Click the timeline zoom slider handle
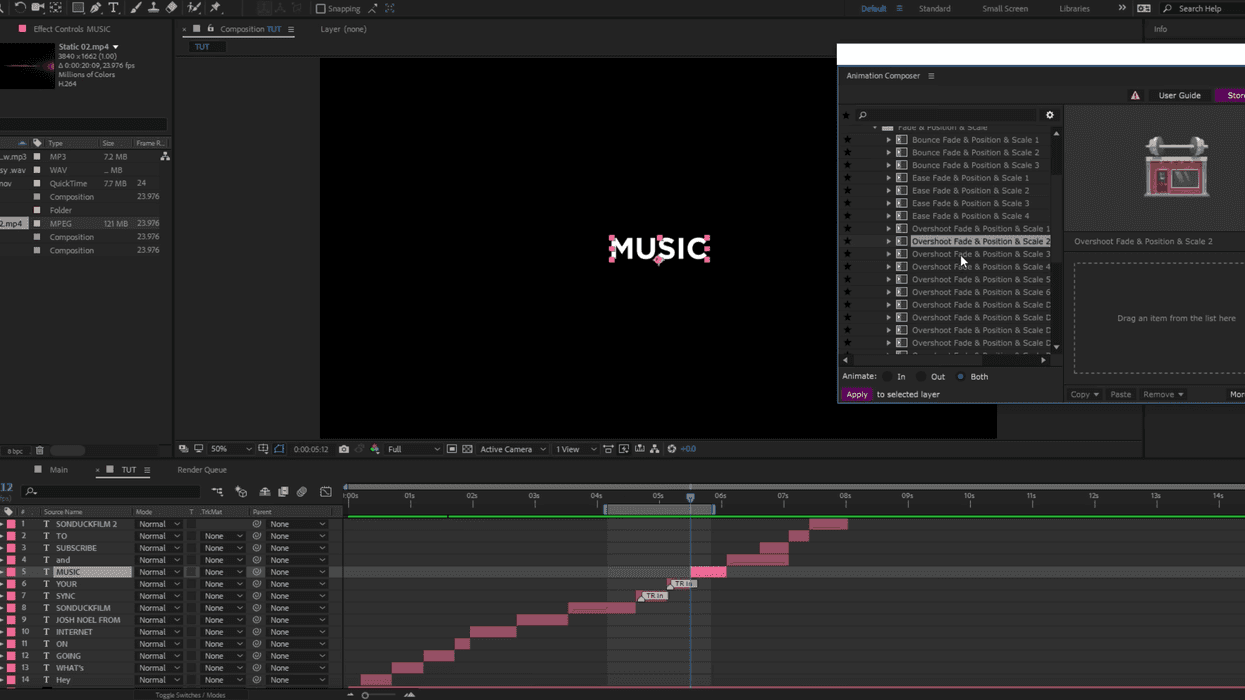The image size is (1245, 700). (x=365, y=695)
